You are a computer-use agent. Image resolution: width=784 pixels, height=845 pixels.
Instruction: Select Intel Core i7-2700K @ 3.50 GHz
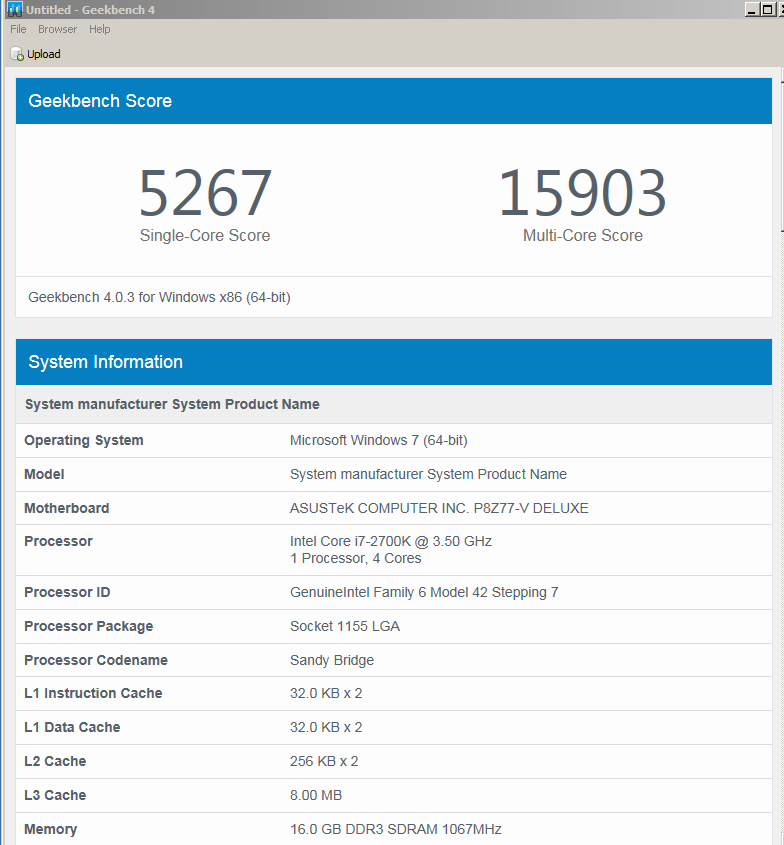click(391, 541)
